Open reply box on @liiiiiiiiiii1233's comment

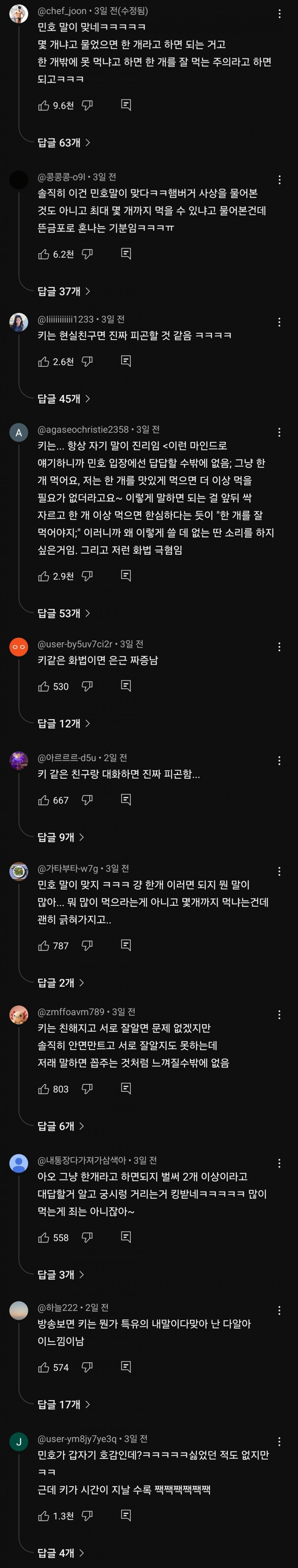[x=126, y=361]
